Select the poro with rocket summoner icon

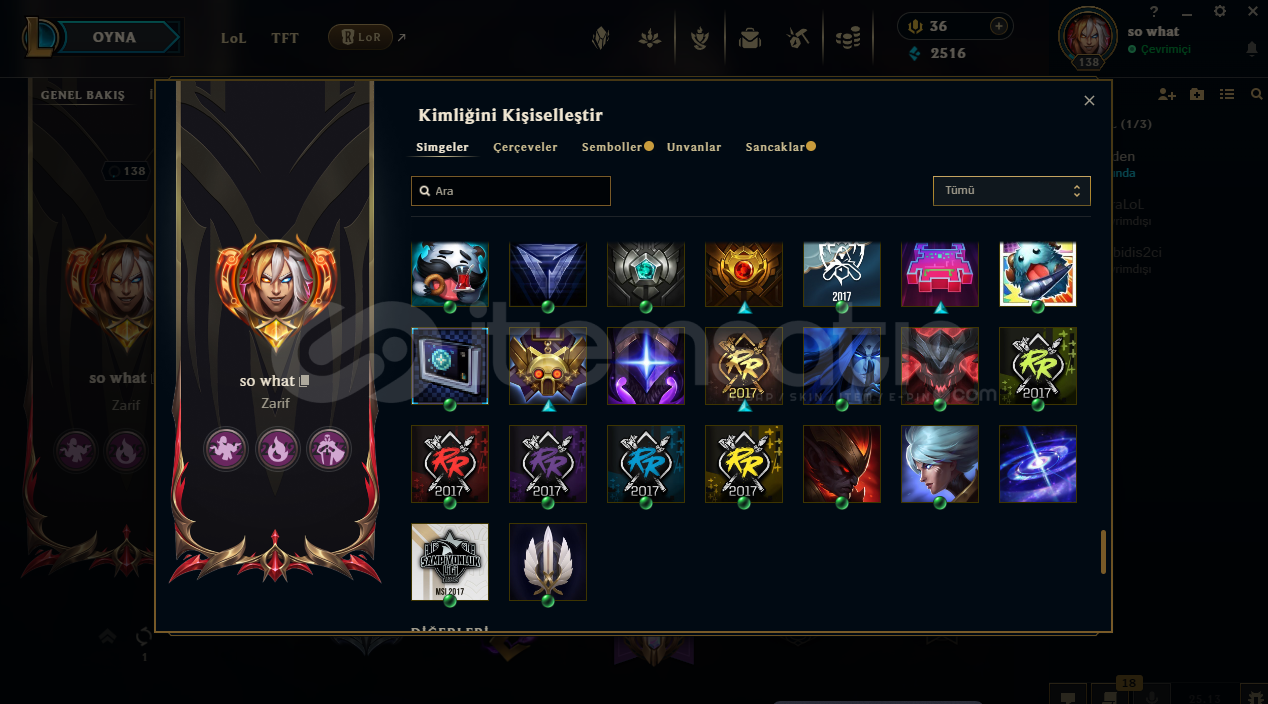click(x=1038, y=274)
